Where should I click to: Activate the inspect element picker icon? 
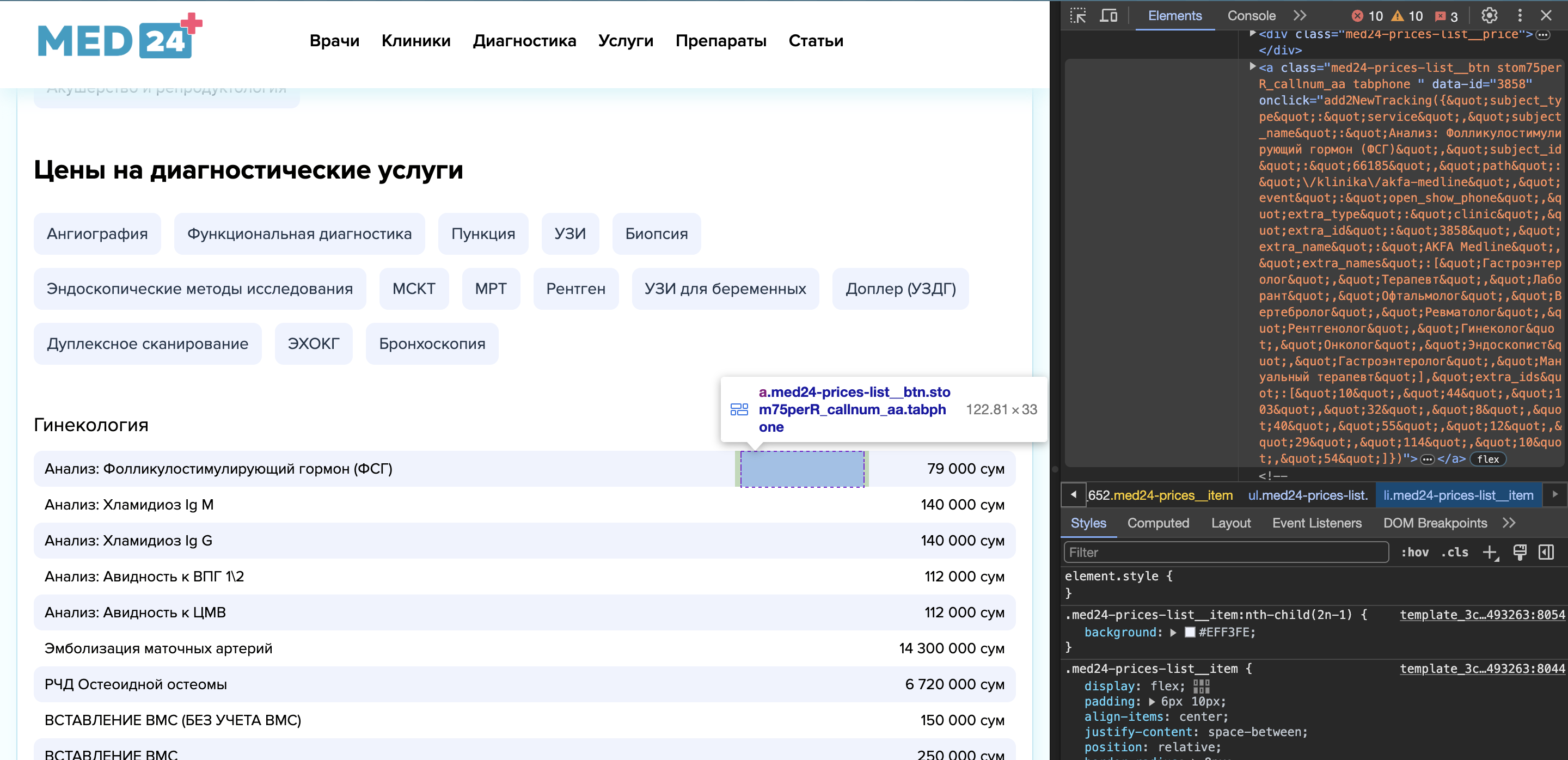tap(1077, 16)
